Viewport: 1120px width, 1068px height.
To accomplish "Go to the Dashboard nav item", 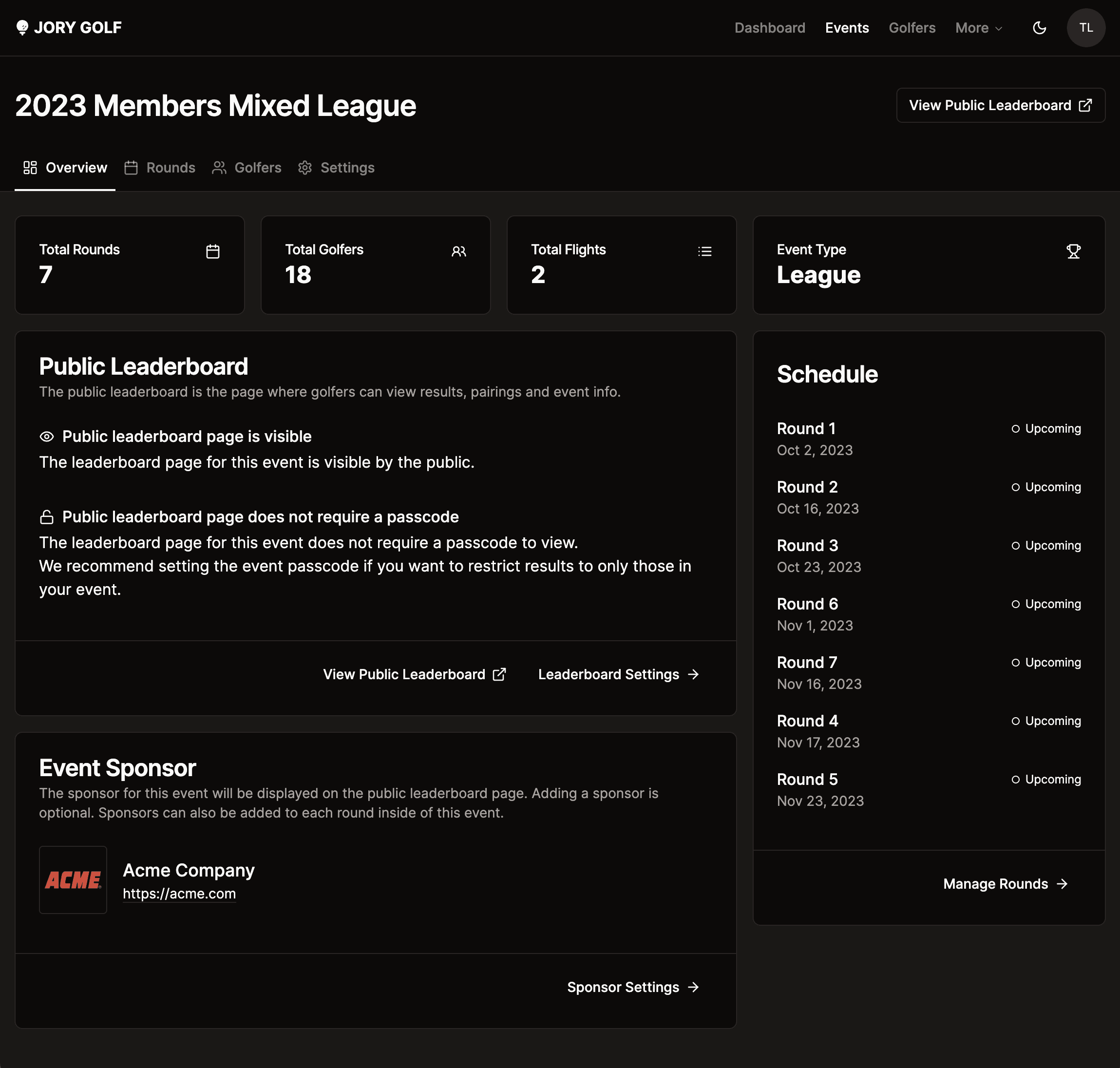I will click(x=769, y=28).
